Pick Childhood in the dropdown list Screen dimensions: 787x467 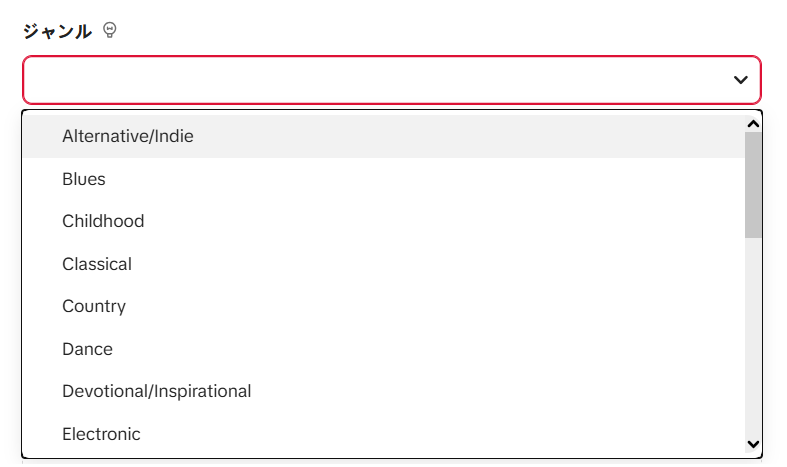103,221
